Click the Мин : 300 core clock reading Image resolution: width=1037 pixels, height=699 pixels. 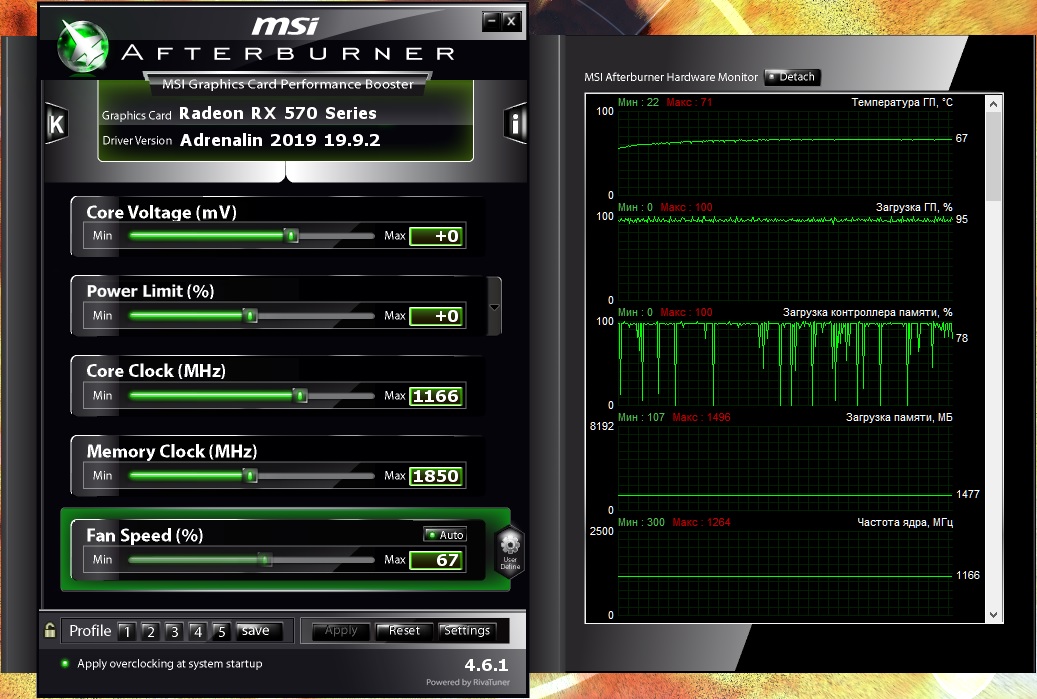tap(642, 522)
